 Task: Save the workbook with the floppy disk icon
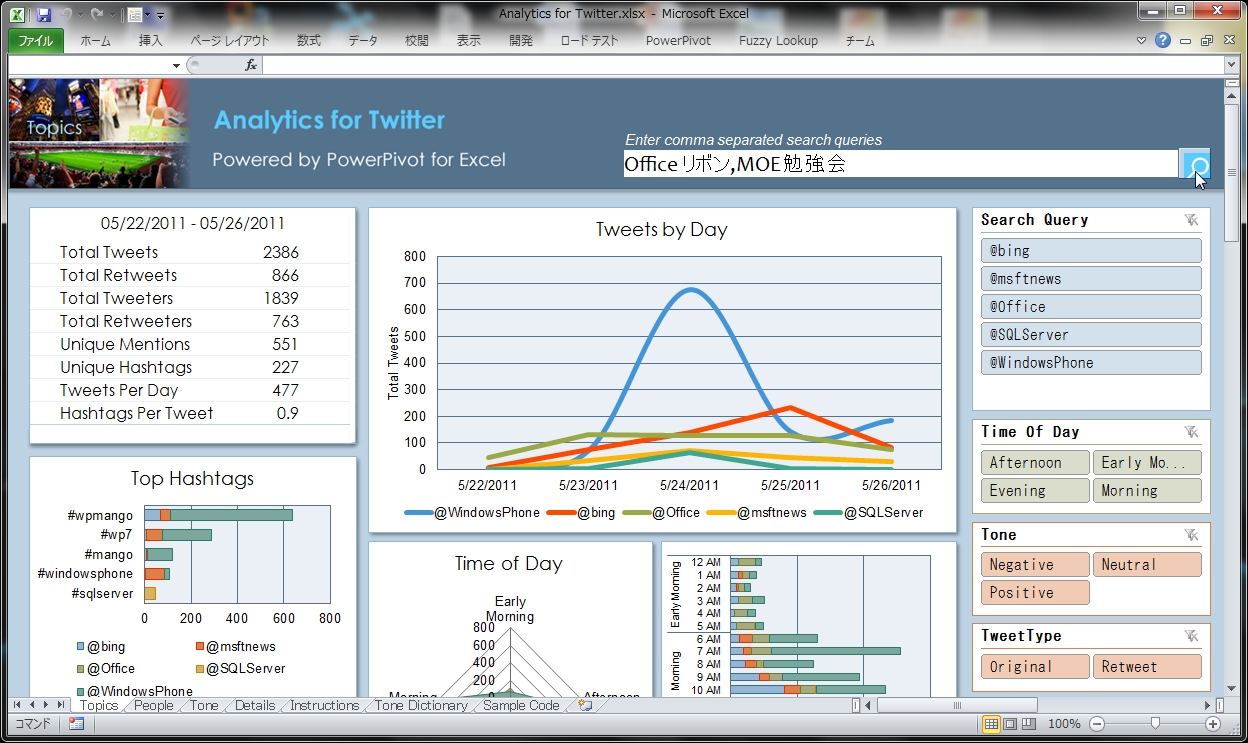(x=44, y=15)
